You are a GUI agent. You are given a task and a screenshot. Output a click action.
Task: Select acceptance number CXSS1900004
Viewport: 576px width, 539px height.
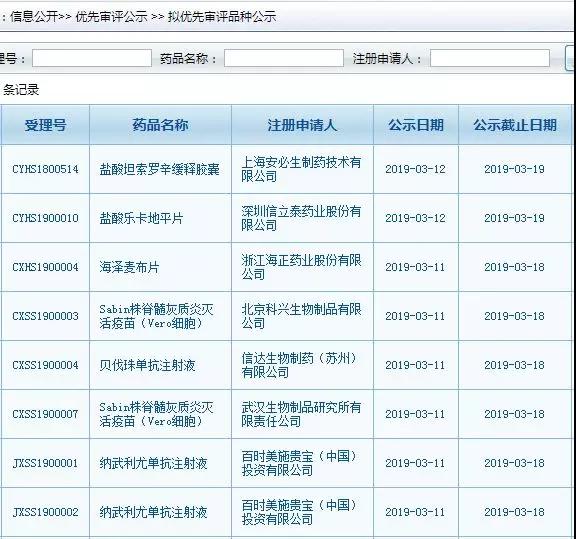(45, 365)
